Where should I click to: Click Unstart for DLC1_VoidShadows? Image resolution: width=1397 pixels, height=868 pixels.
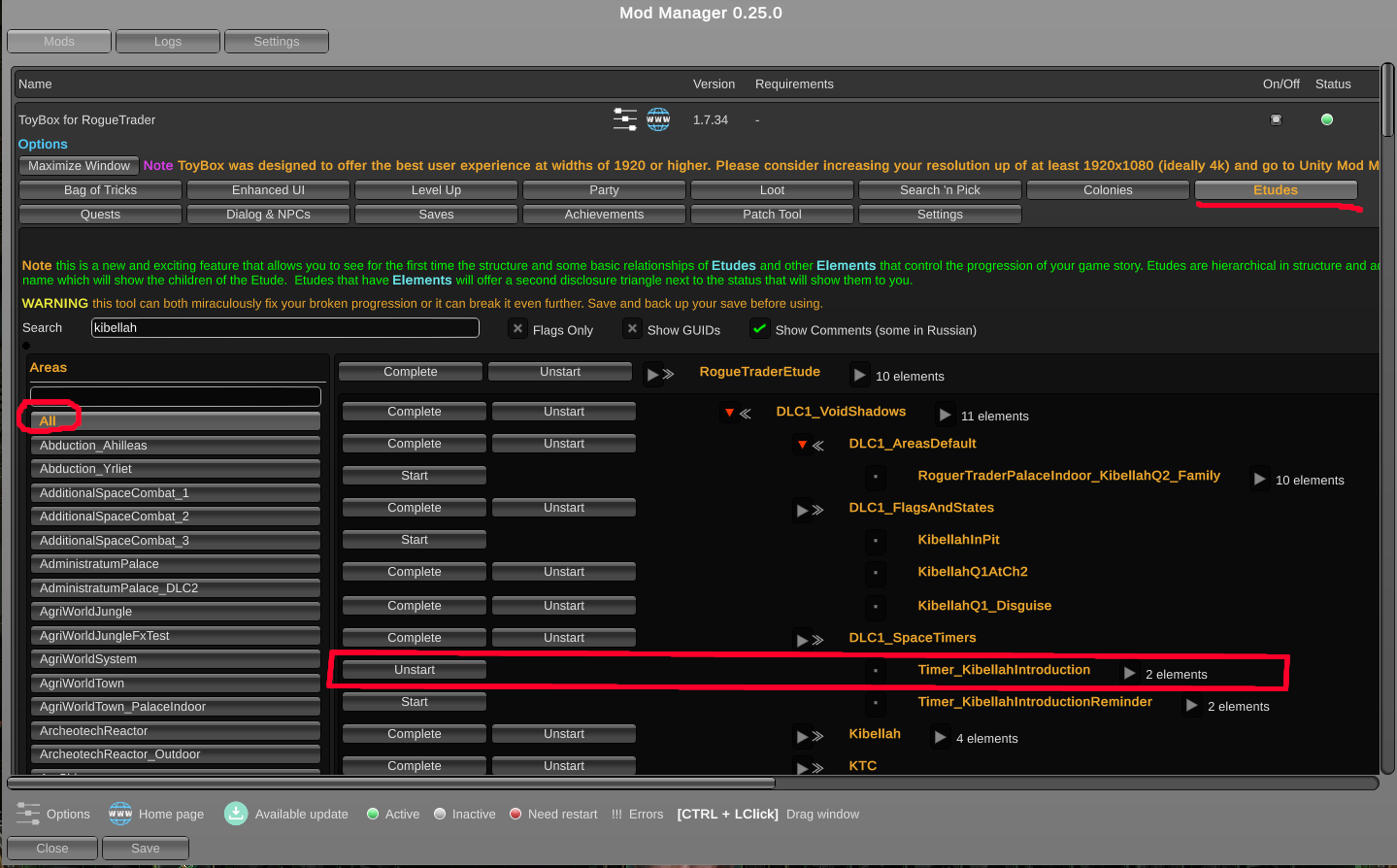click(x=564, y=412)
